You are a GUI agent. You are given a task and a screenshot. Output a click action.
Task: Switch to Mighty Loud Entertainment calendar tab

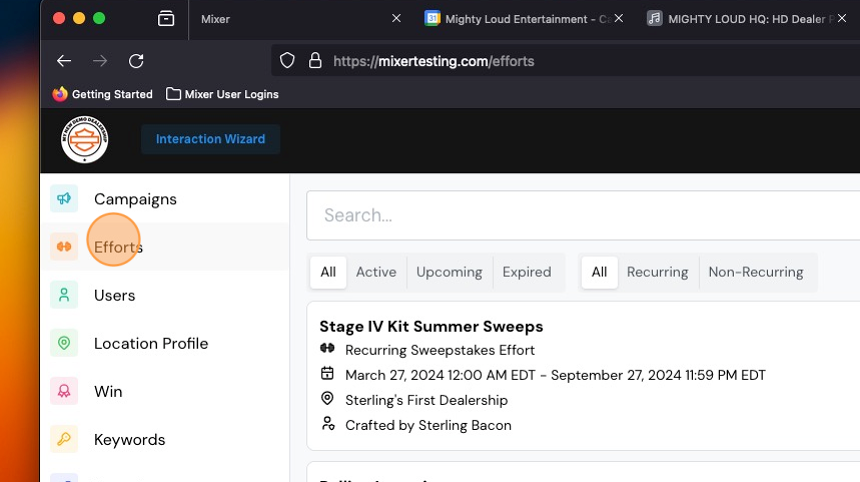517,19
